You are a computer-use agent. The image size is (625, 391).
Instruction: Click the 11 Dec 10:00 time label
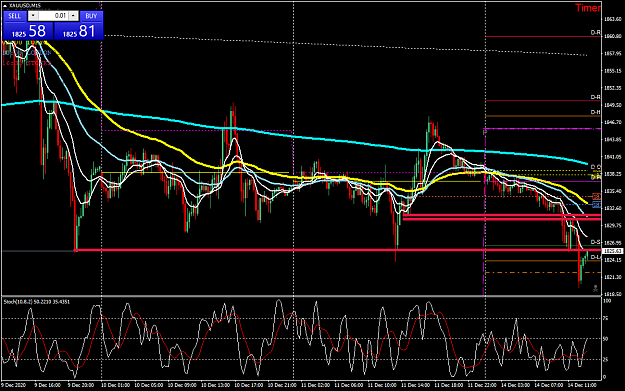click(x=382, y=385)
